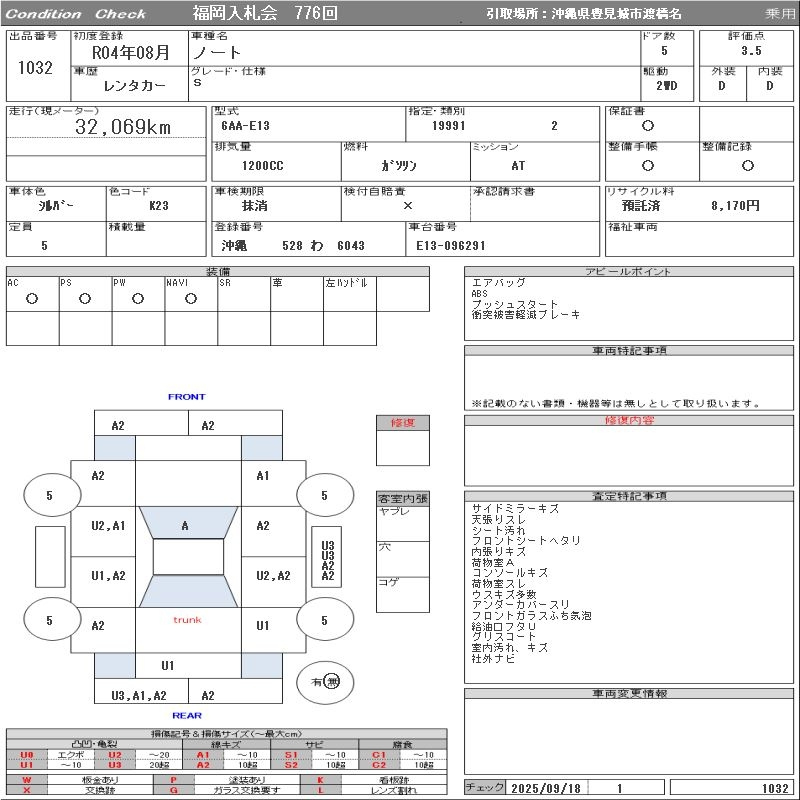This screenshot has height=800, width=800.
Task: Click the appeal point 衝突被害軽減ブレーキ
Action: coord(526,315)
